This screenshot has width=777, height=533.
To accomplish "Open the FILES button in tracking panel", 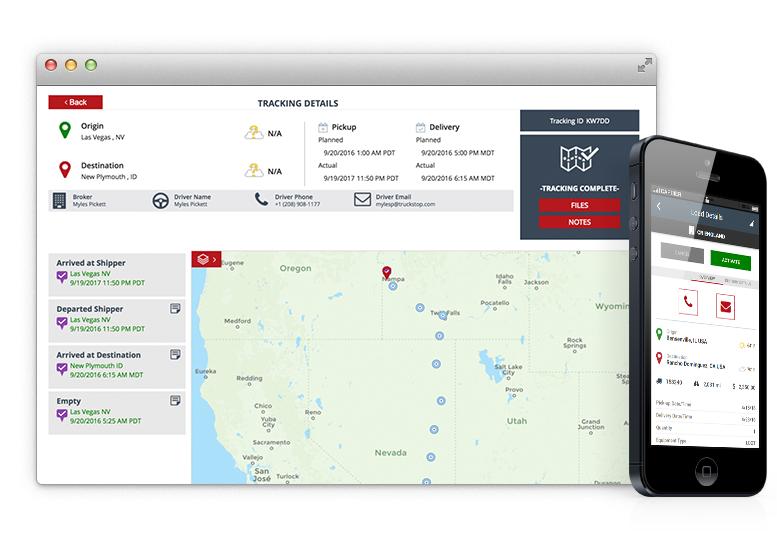I will point(579,205).
